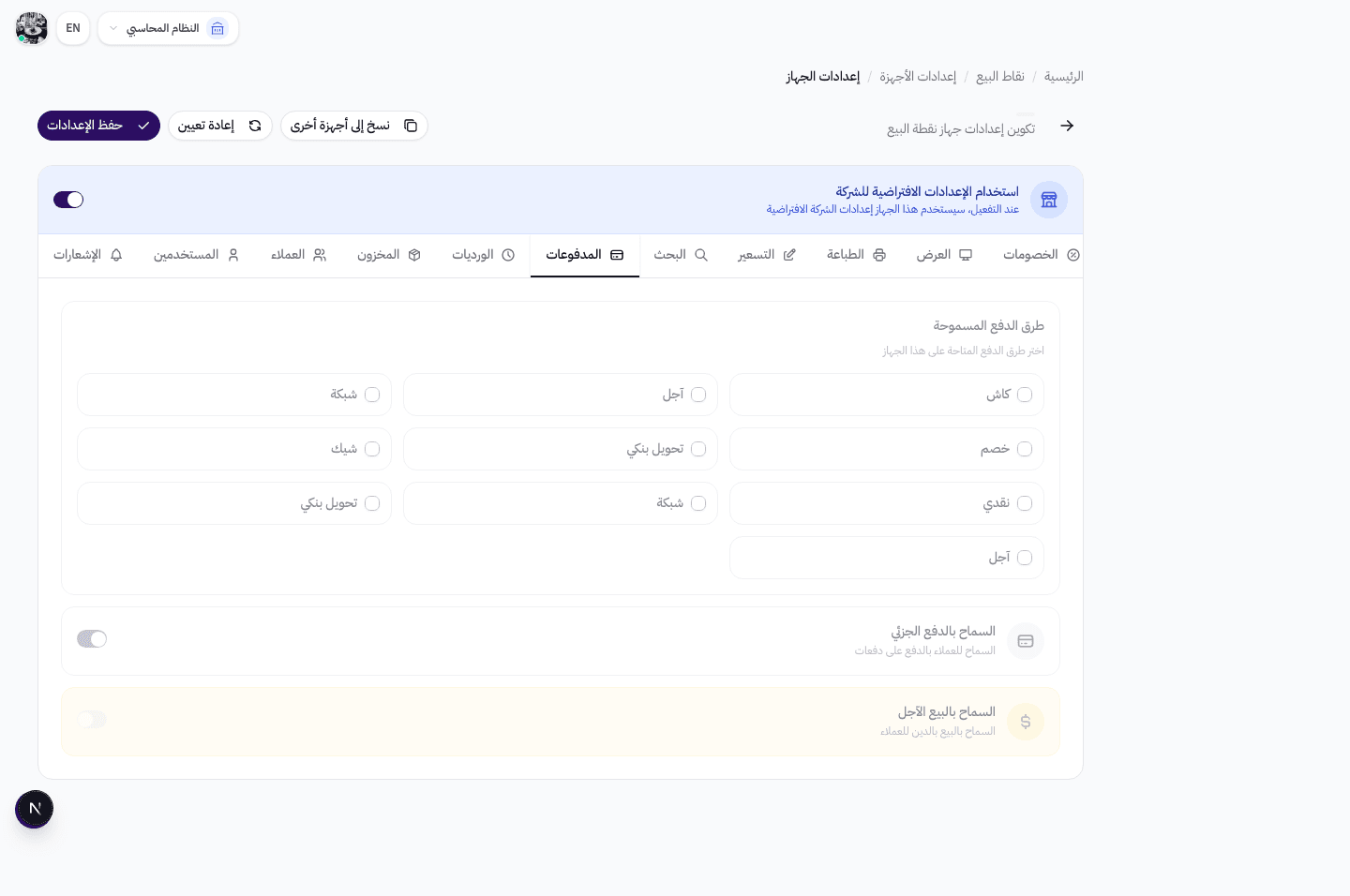Viewport: 1350px width, 896px height.
Task: Click the حفظ الإعدادات button
Action: point(98,125)
